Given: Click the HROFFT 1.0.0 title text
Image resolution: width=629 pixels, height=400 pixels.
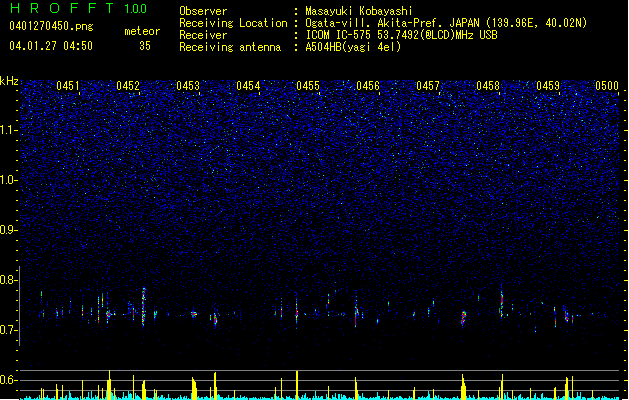Looking at the screenshot, I should point(79,8).
